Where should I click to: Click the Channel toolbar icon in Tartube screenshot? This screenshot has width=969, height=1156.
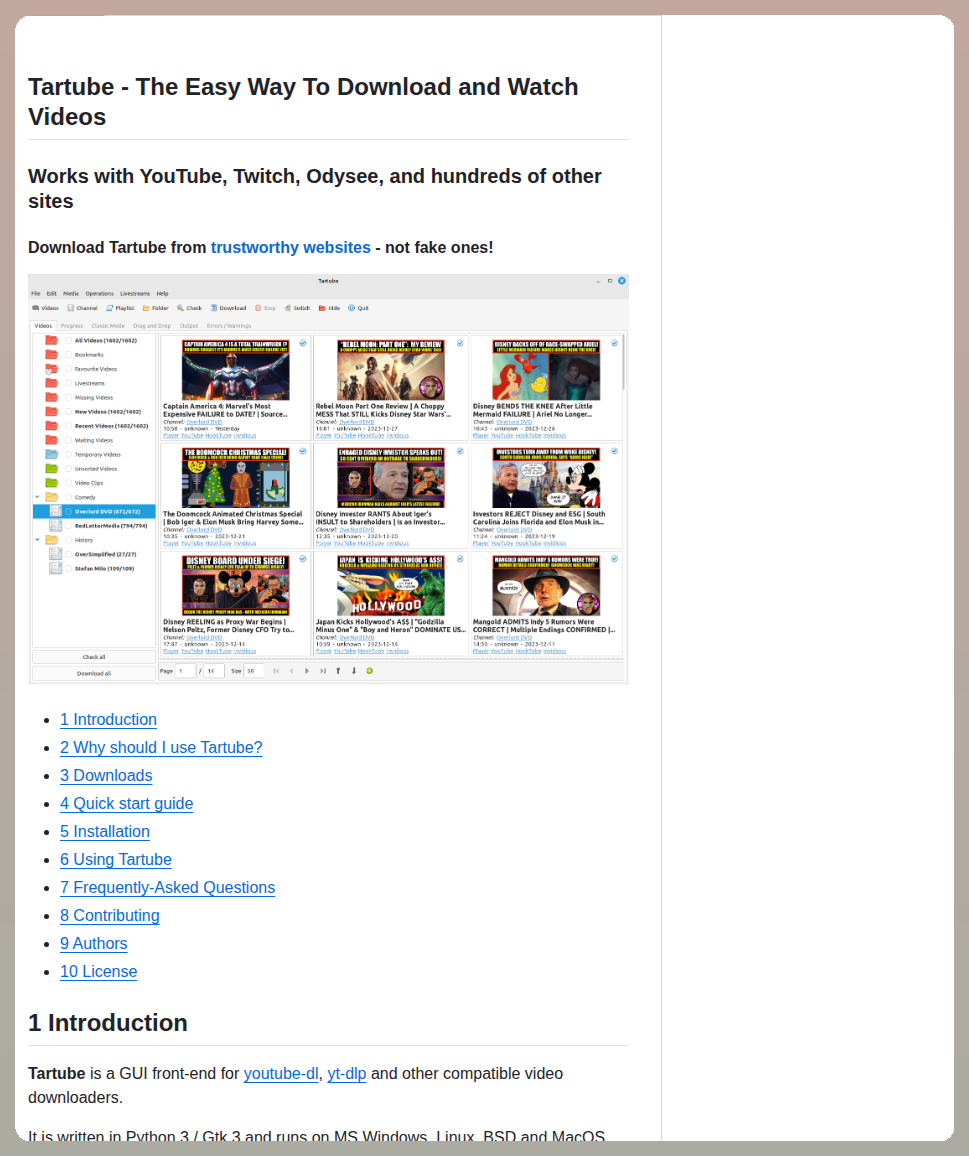point(71,308)
